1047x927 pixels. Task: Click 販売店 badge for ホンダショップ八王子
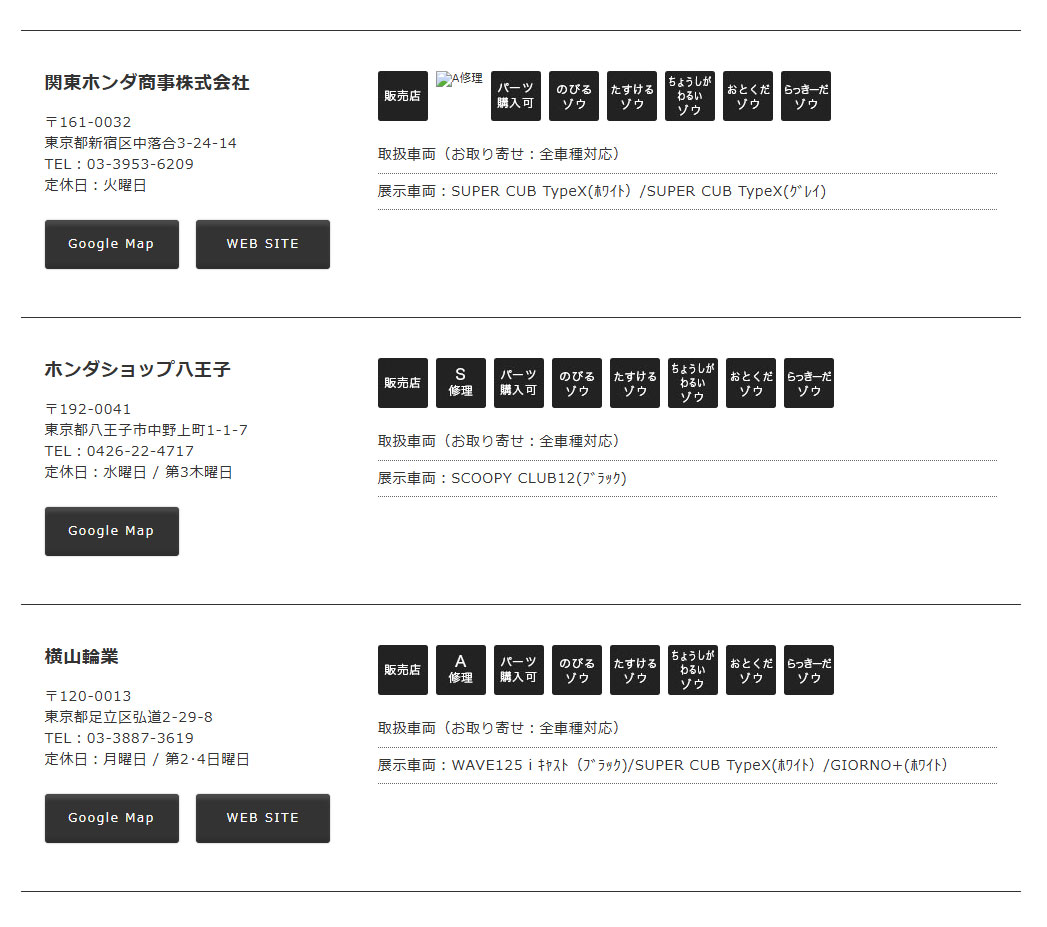pos(403,383)
